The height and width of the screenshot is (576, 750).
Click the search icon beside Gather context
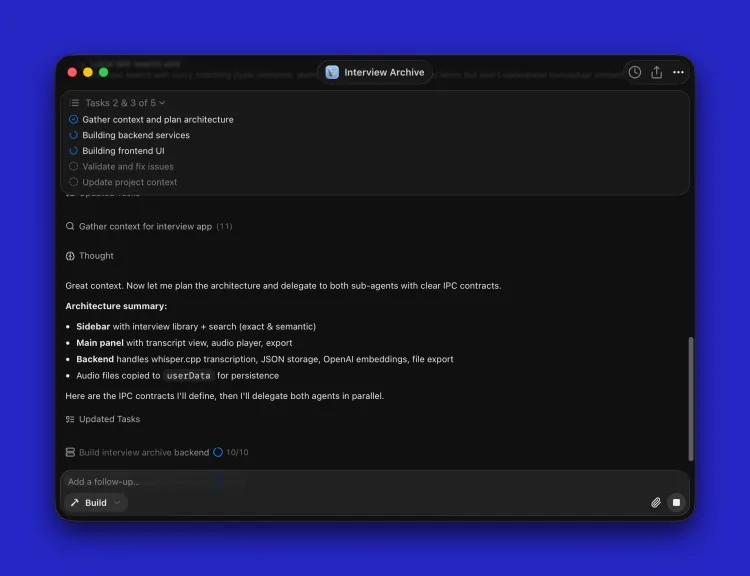[70, 226]
